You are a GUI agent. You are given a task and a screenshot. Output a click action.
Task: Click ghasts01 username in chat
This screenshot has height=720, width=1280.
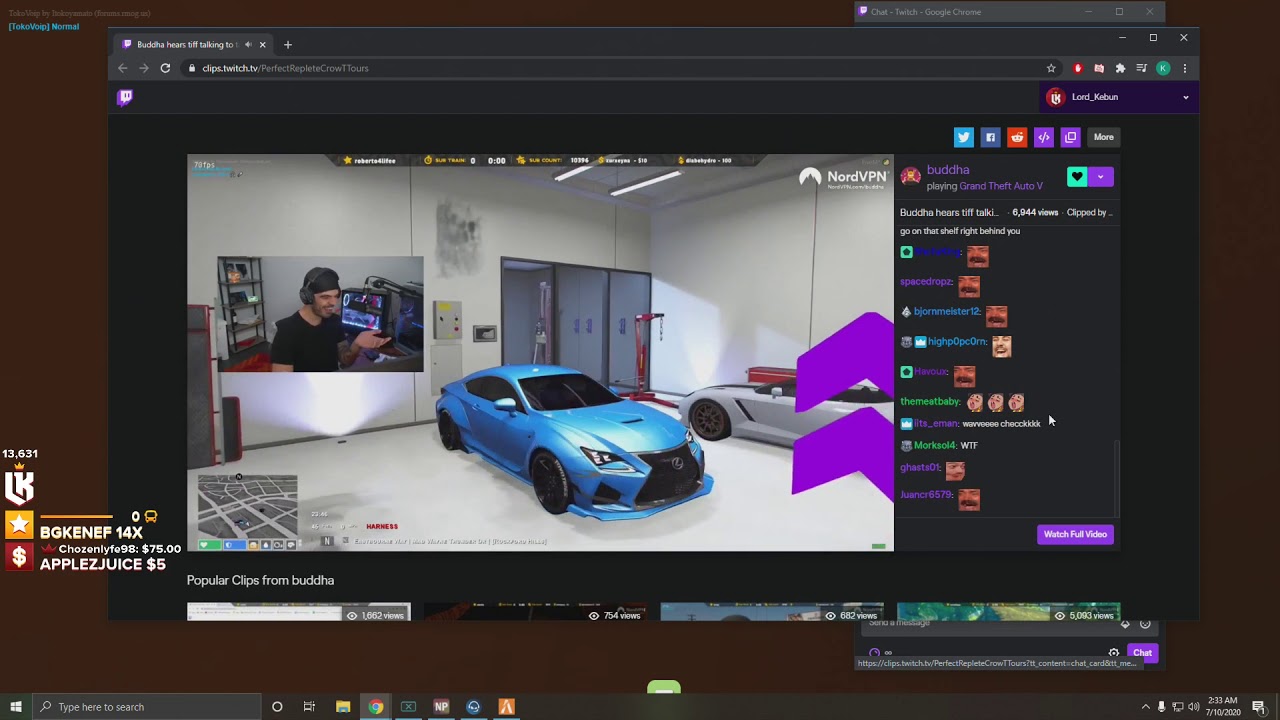(x=920, y=468)
